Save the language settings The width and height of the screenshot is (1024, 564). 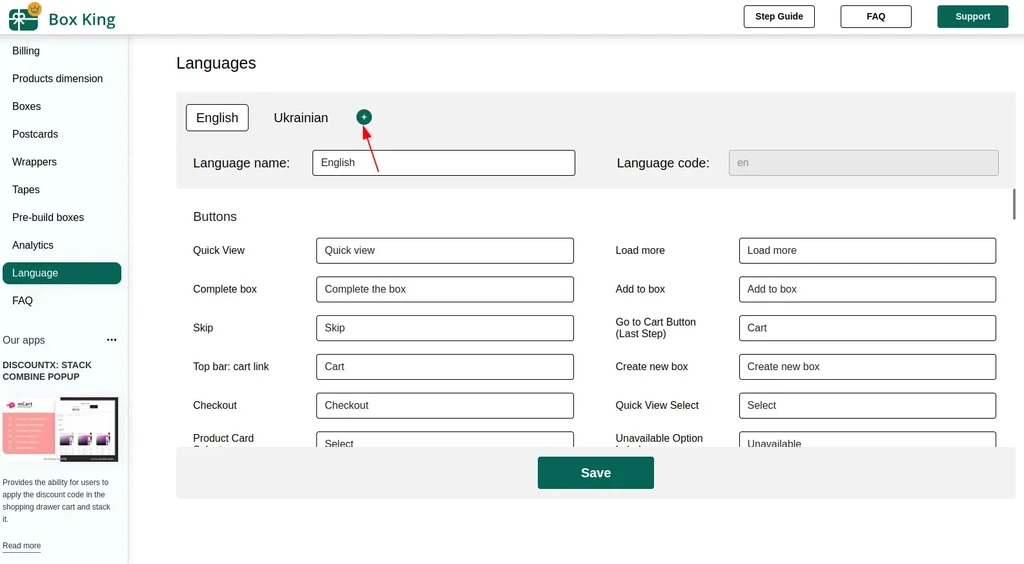click(596, 473)
